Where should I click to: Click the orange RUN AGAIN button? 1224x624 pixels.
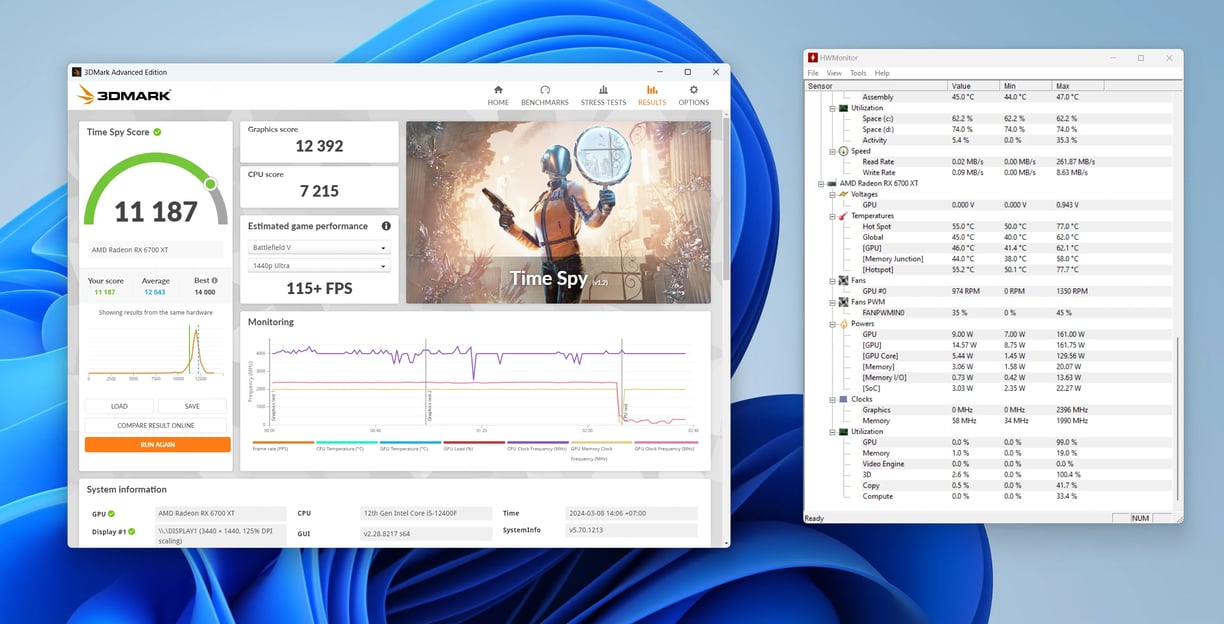click(x=157, y=444)
